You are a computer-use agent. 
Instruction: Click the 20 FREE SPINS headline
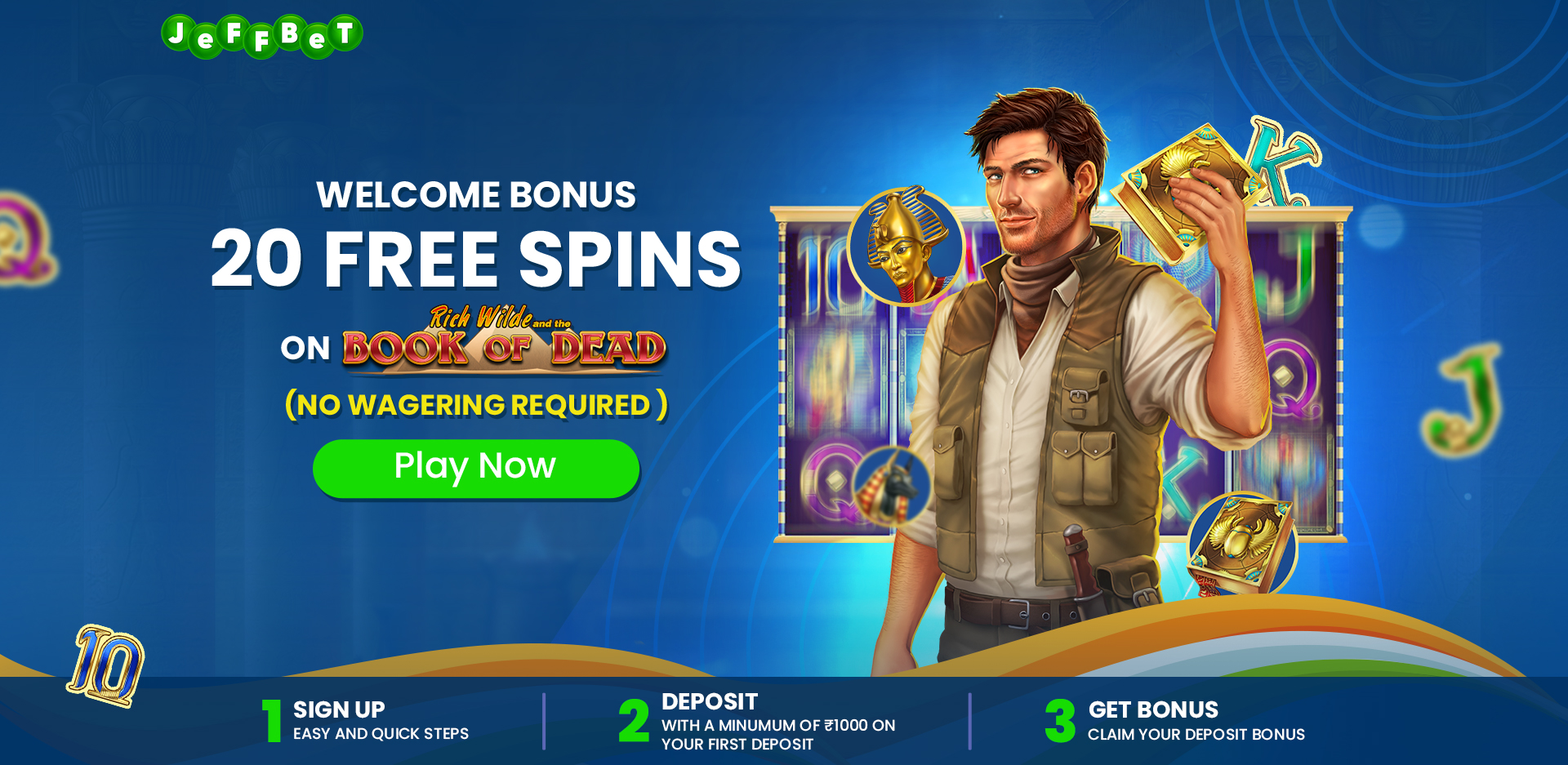click(x=476, y=259)
